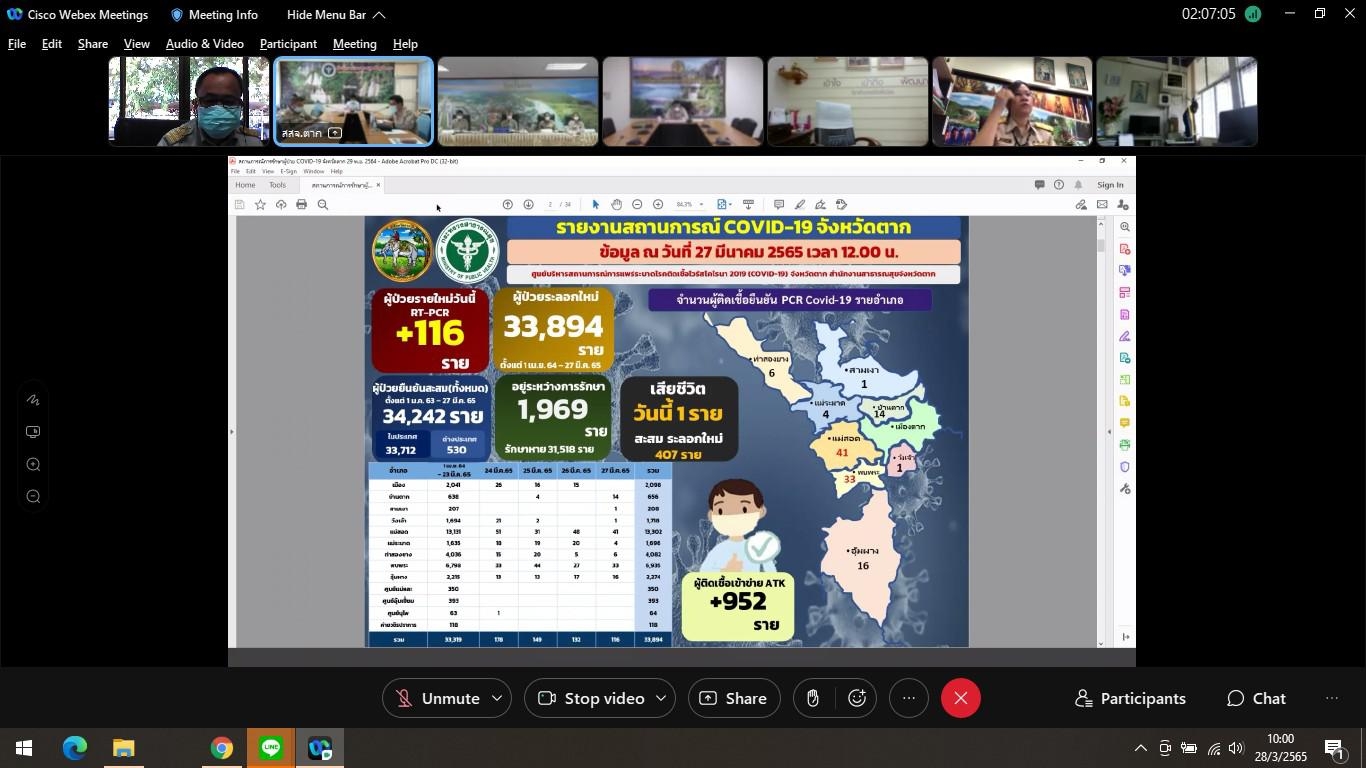Select the annotate icon on left sidebar
The width and height of the screenshot is (1366, 768).
tap(33, 400)
